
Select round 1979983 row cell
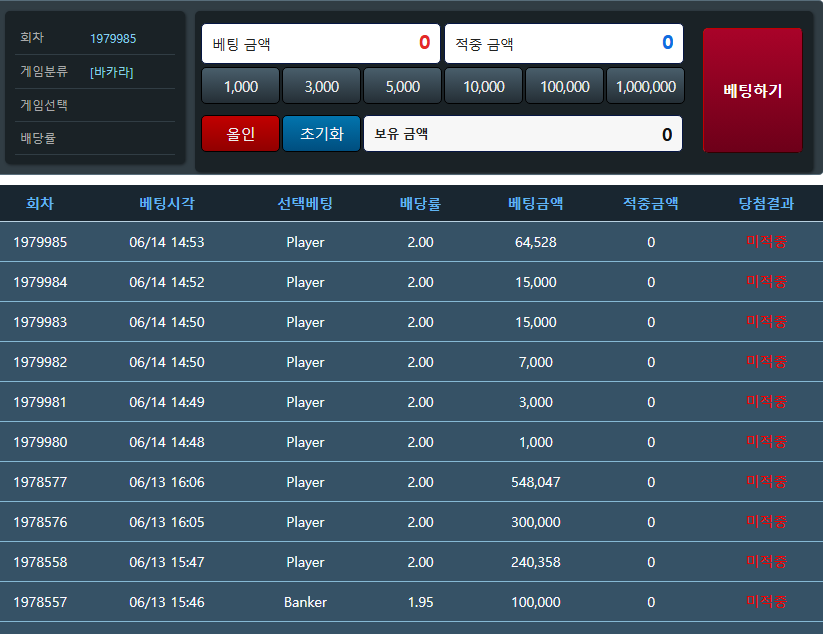[40, 322]
